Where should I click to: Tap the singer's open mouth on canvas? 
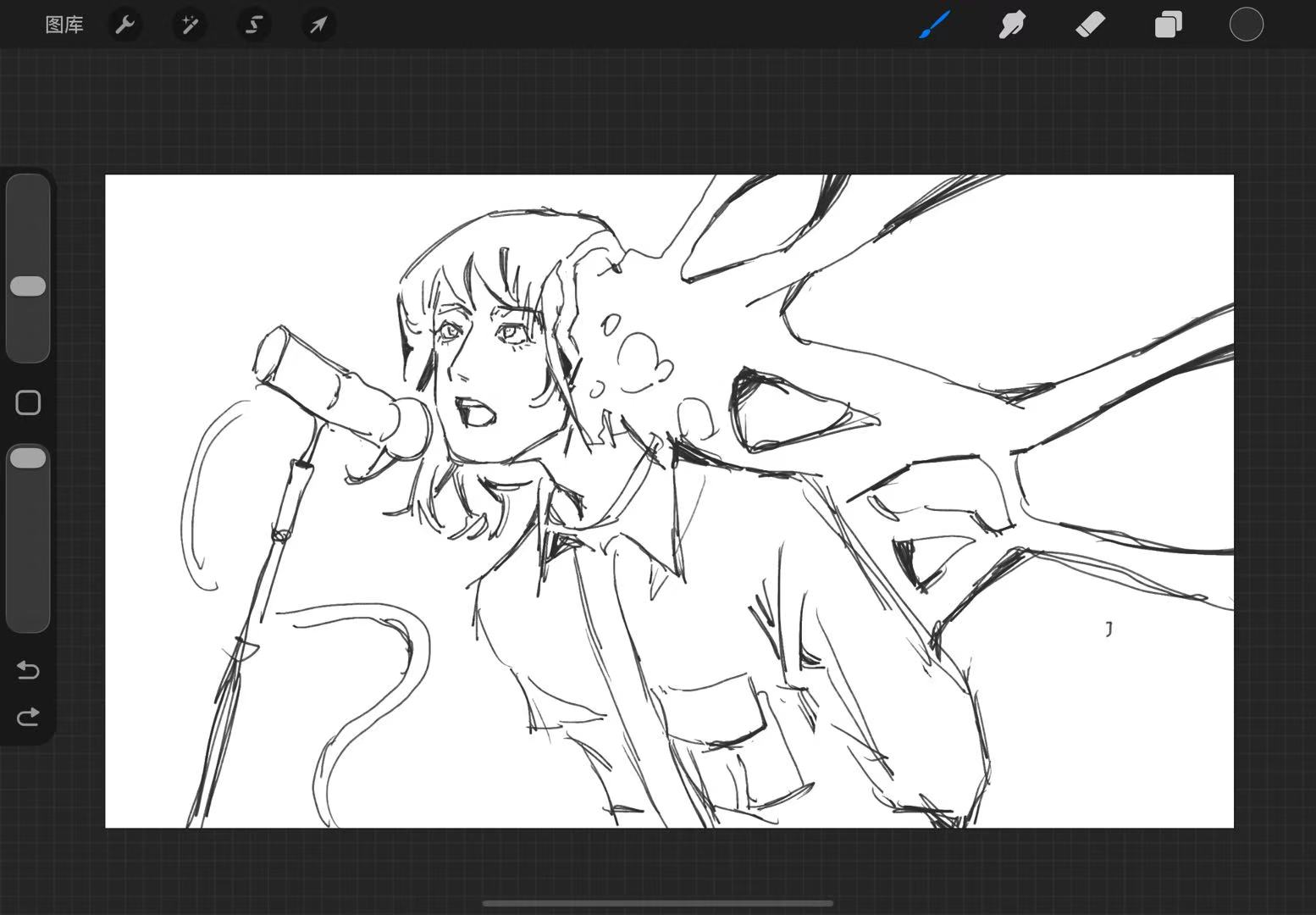[473, 413]
